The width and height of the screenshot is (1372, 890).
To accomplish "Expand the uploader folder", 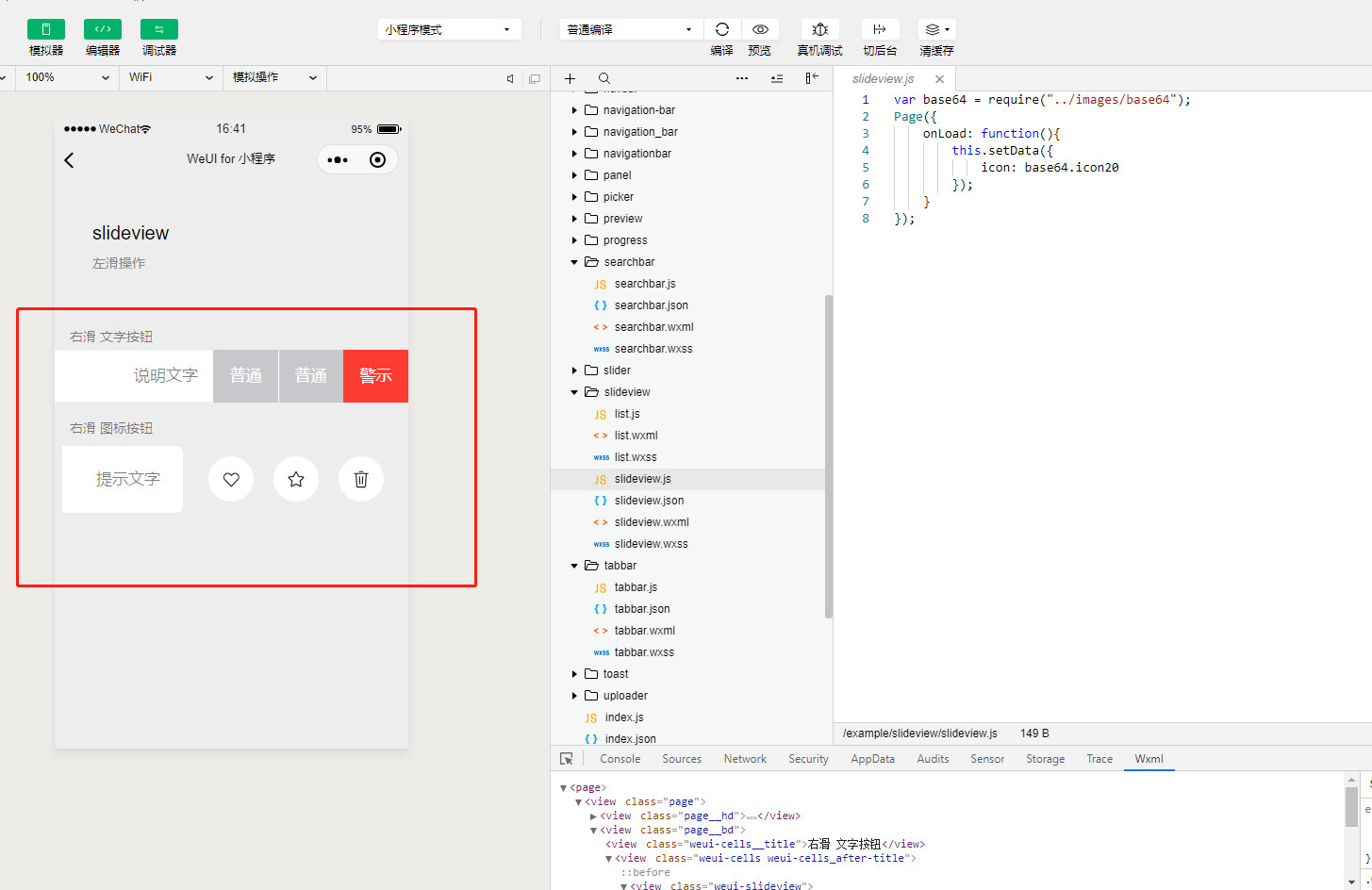I will pyautogui.click(x=574, y=696).
